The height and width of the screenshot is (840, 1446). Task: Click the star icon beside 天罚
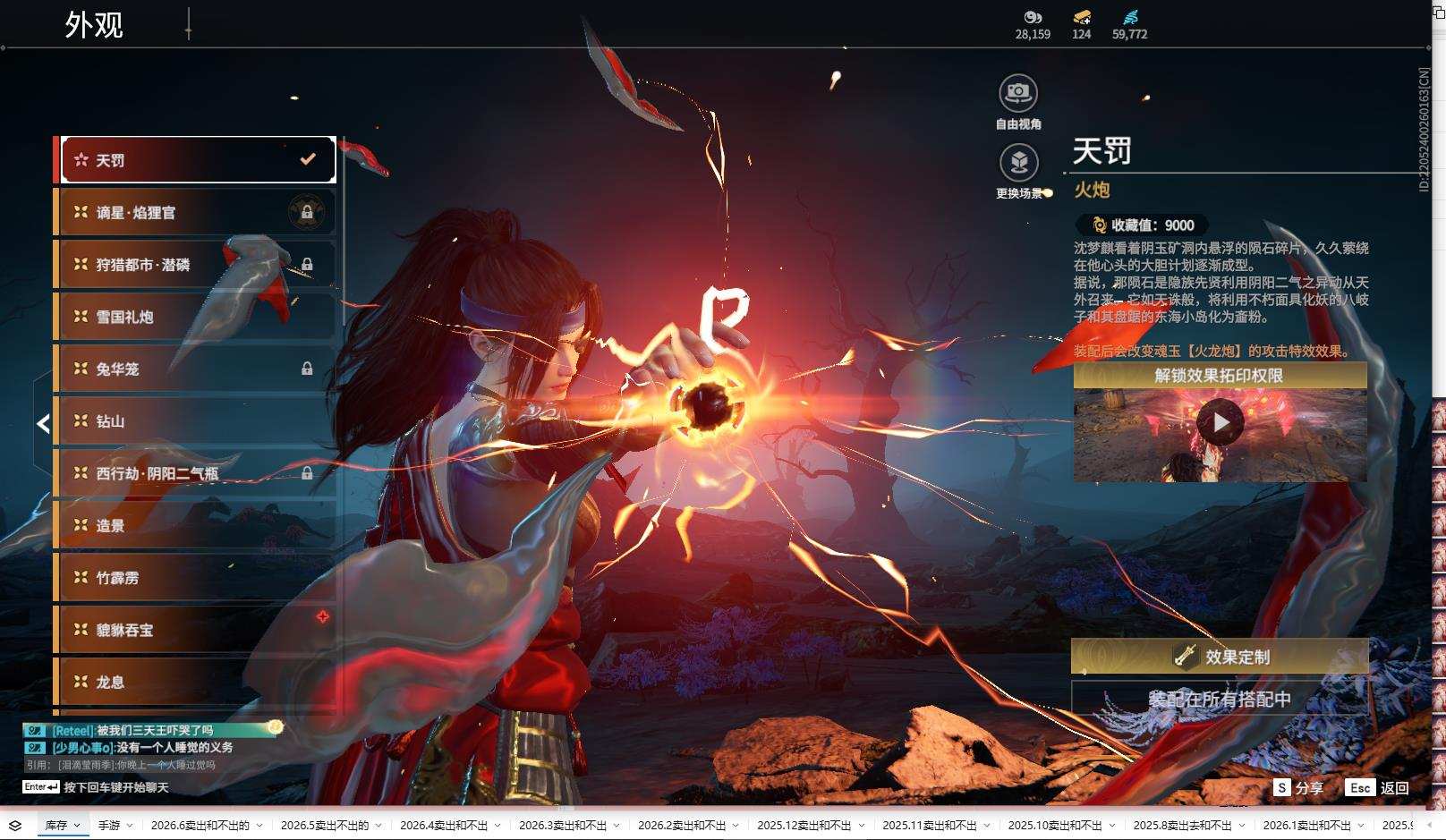tap(81, 160)
